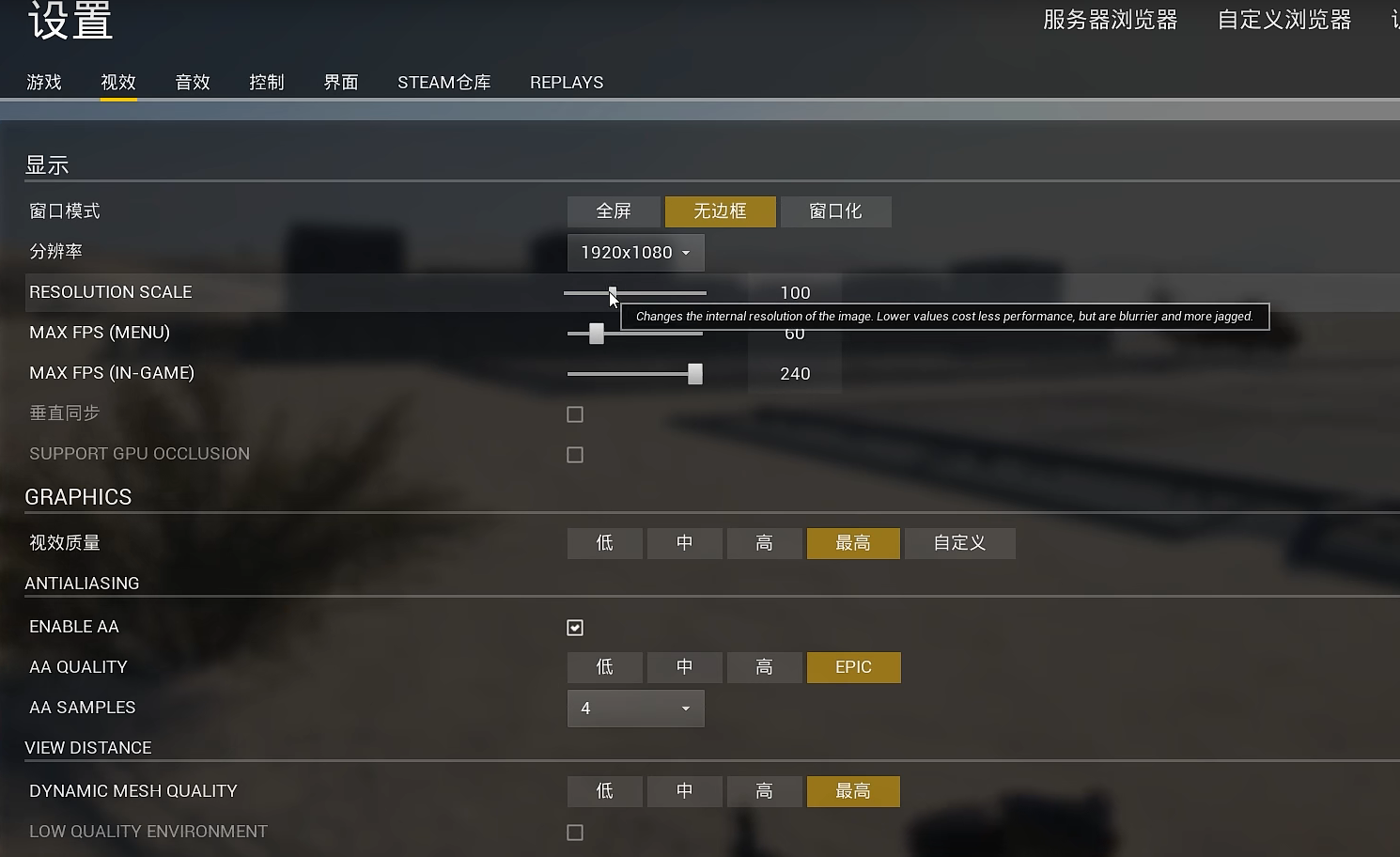Set 视效质量 to 低
Viewport: 1400px width, 857px height.
coord(605,543)
